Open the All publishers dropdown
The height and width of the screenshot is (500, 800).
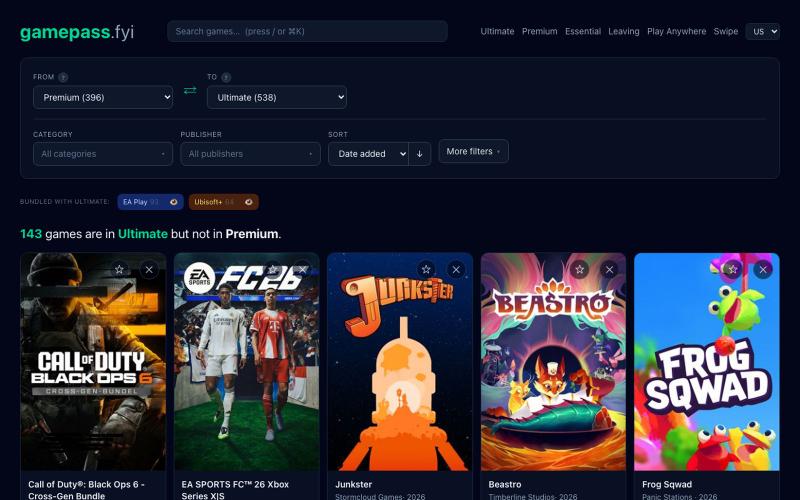pos(251,154)
